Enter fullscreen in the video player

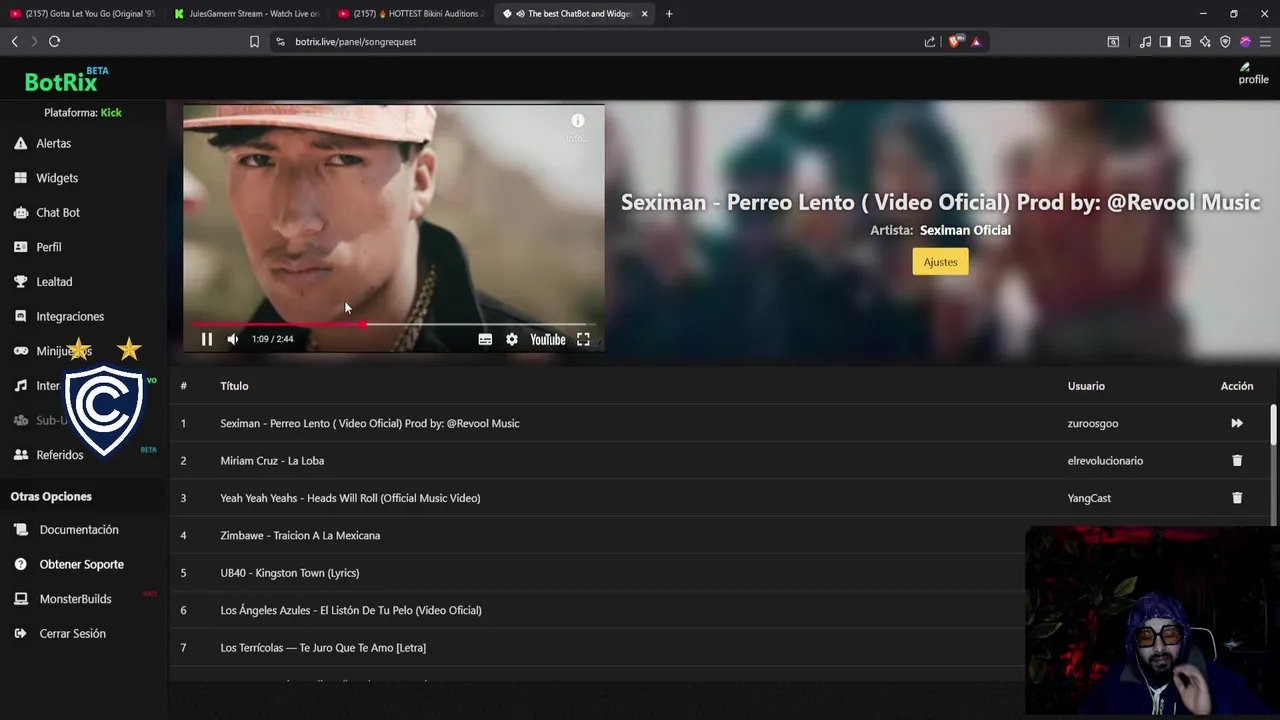[583, 339]
